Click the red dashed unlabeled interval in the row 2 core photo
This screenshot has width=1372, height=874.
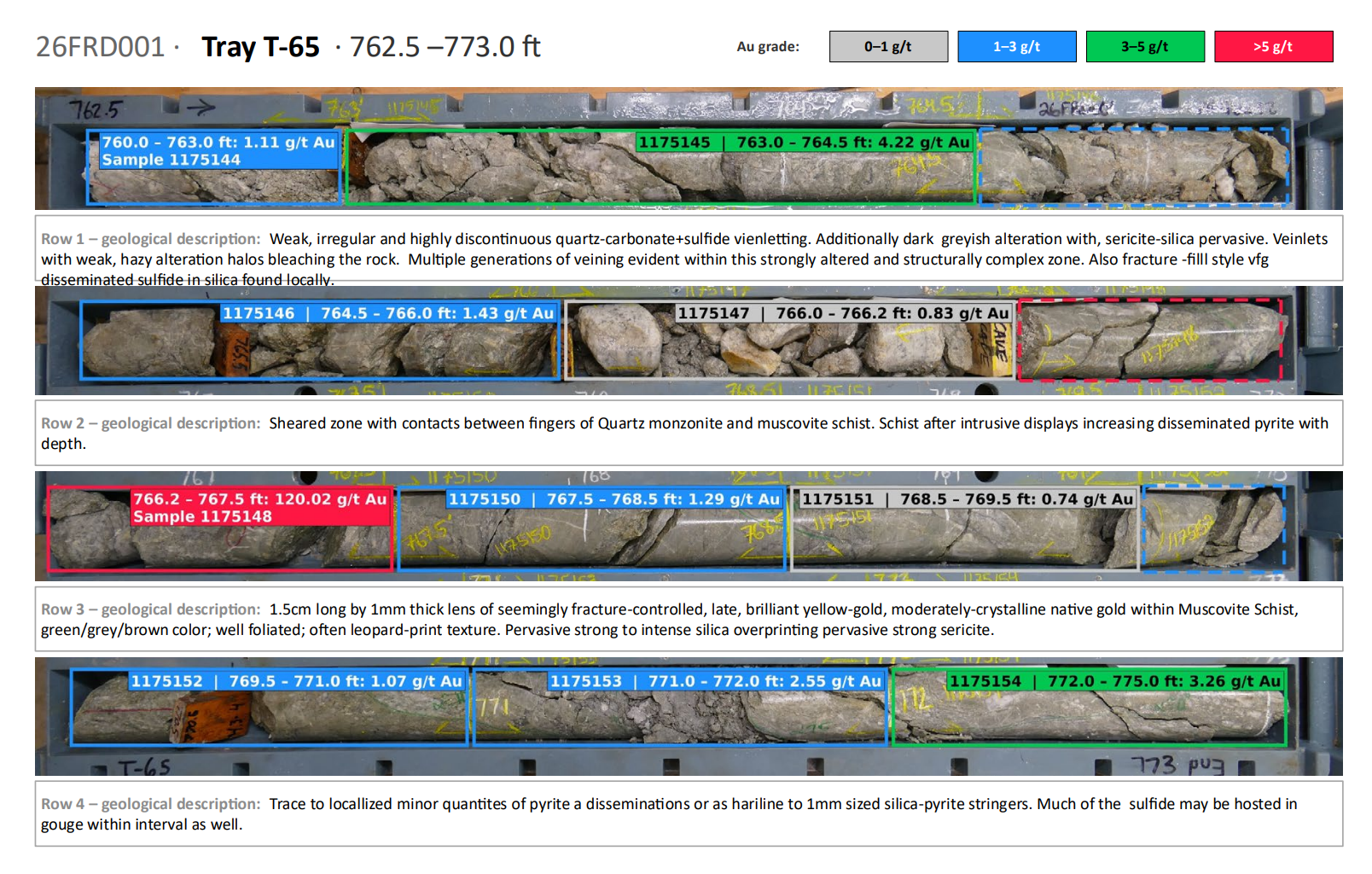[x=1149, y=339]
